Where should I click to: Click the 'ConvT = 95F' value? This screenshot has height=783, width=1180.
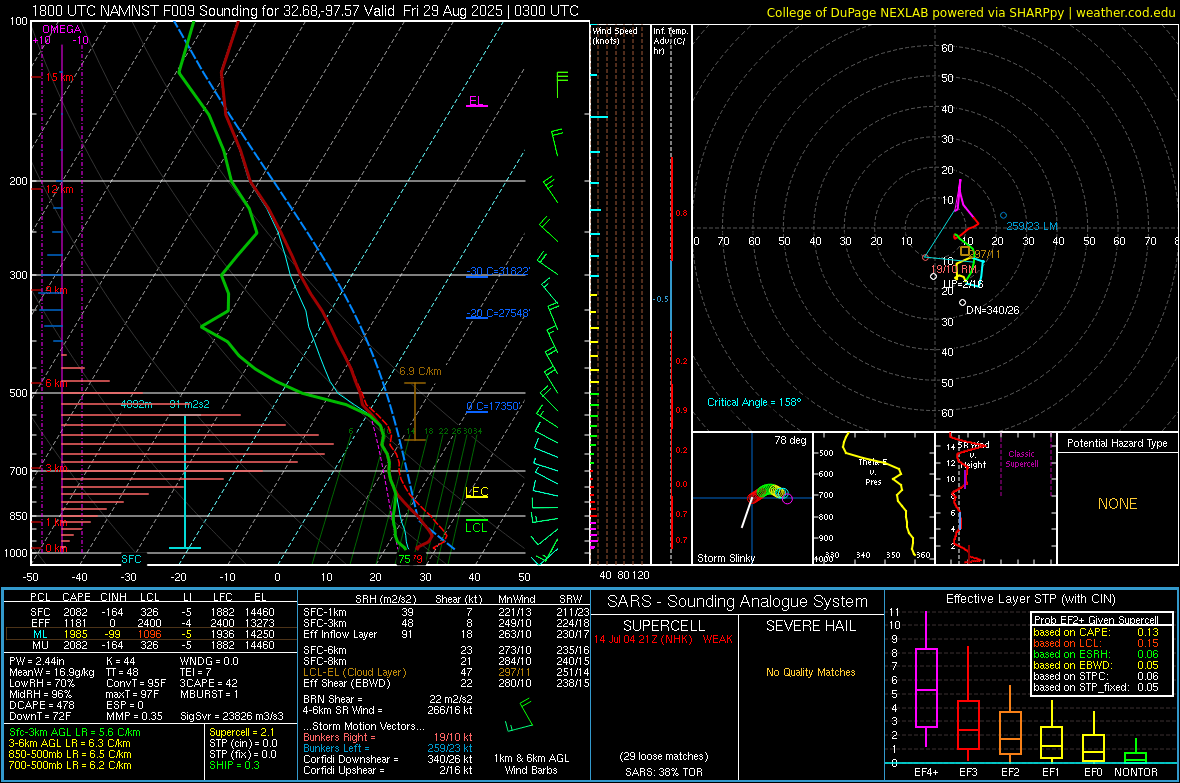pos(136,684)
